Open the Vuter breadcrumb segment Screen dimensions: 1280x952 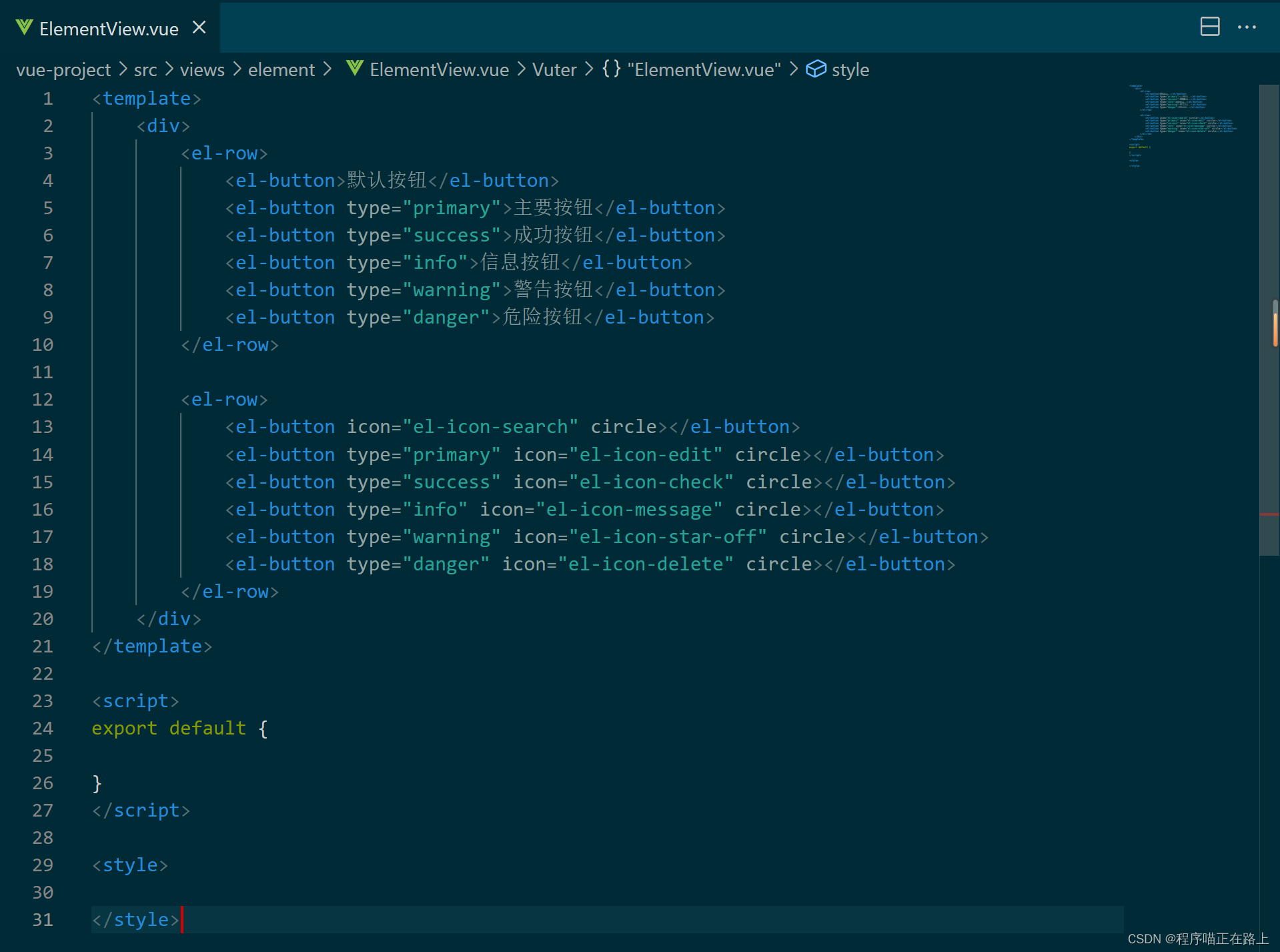click(x=554, y=69)
